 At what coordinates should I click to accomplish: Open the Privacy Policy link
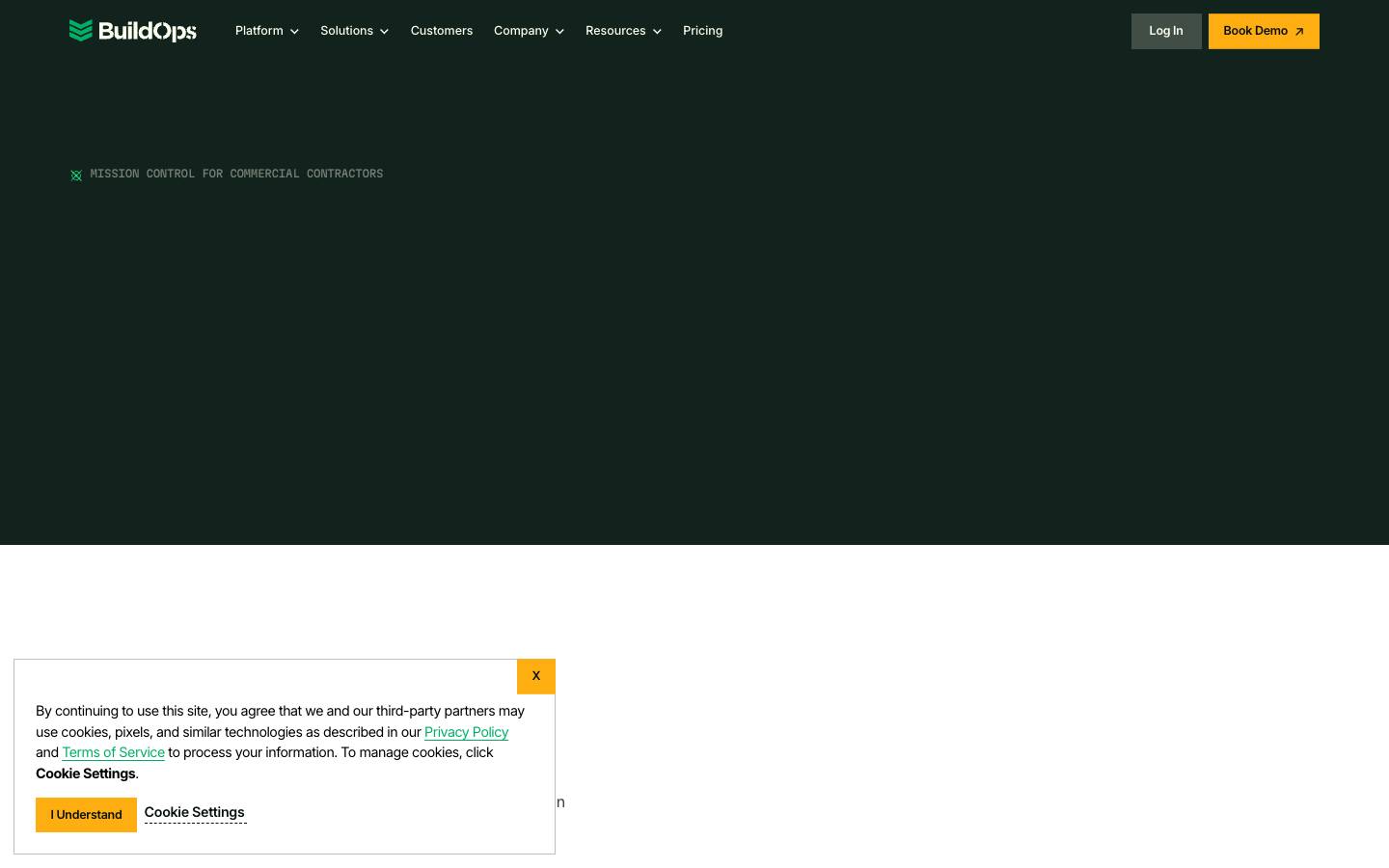[x=466, y=732]
